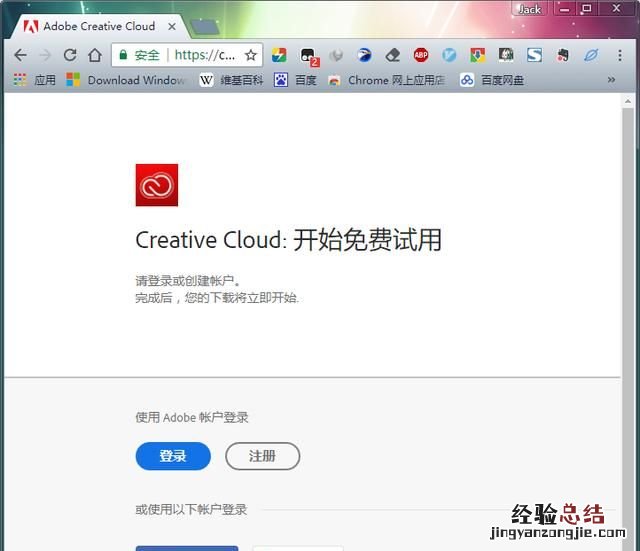The height and width of the screenshot is (551, 640).
Task: Reload the current page
Action: click(x=70, y=55)
